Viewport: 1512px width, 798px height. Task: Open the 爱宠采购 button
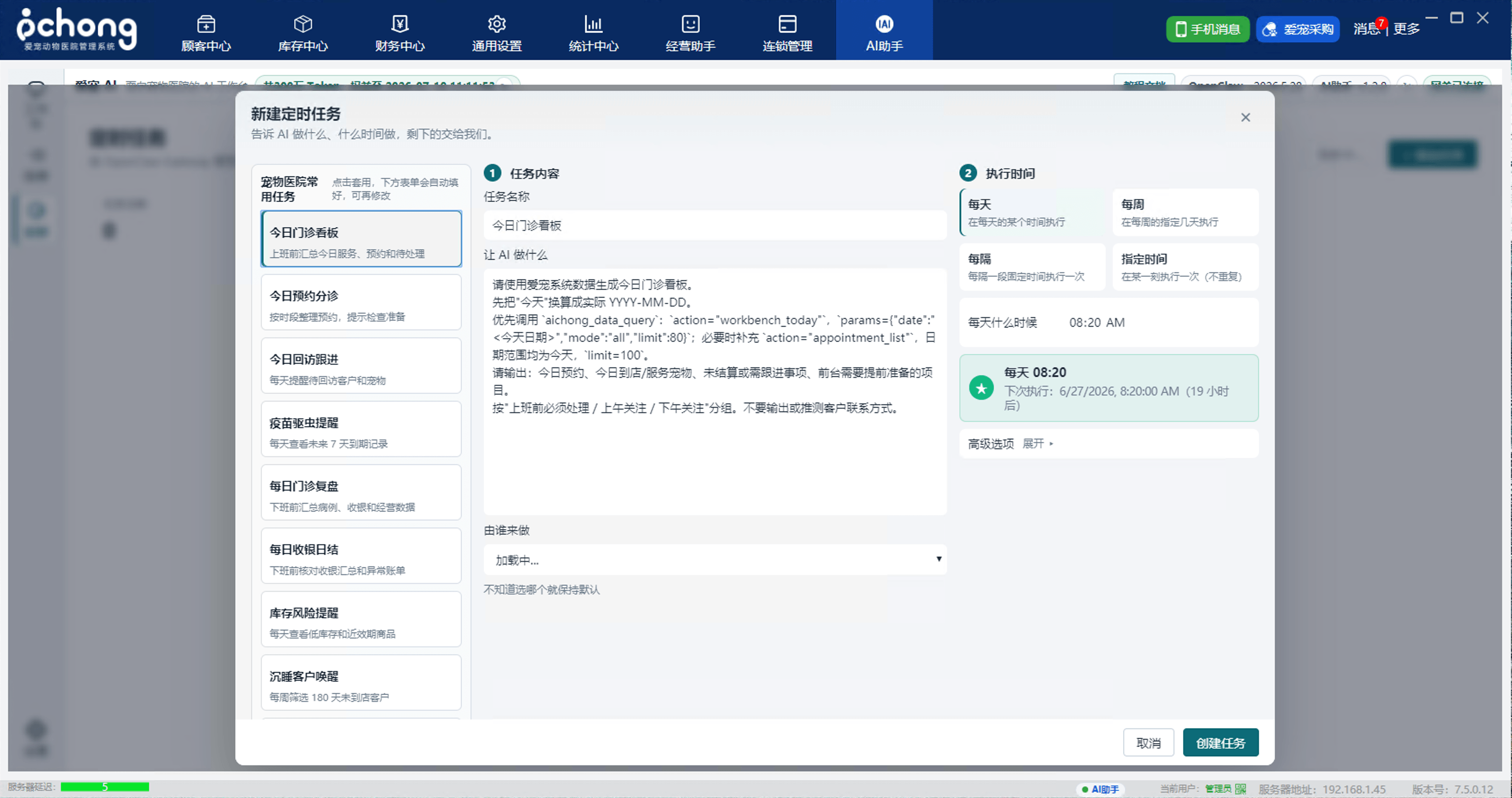tap(1298, 30)
